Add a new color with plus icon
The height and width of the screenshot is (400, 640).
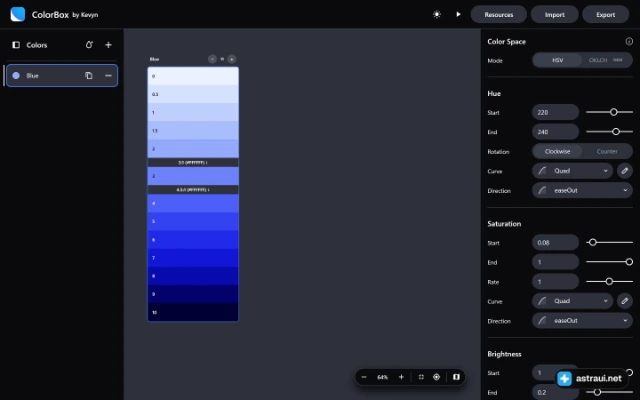point(108,45)
